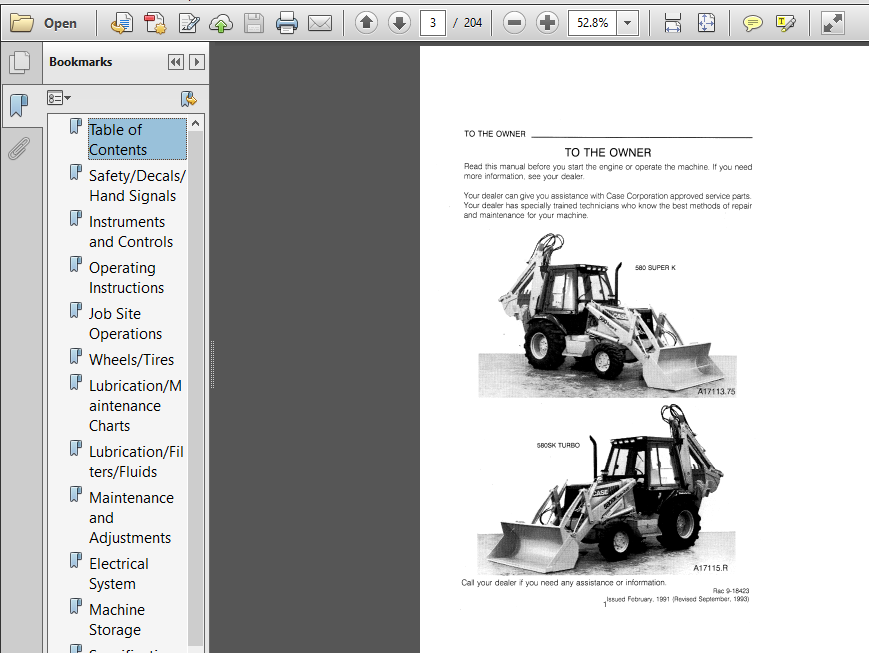Click the create PDF from file icon
The width and height of the screenshot is (869, 653).
(122, 23)
